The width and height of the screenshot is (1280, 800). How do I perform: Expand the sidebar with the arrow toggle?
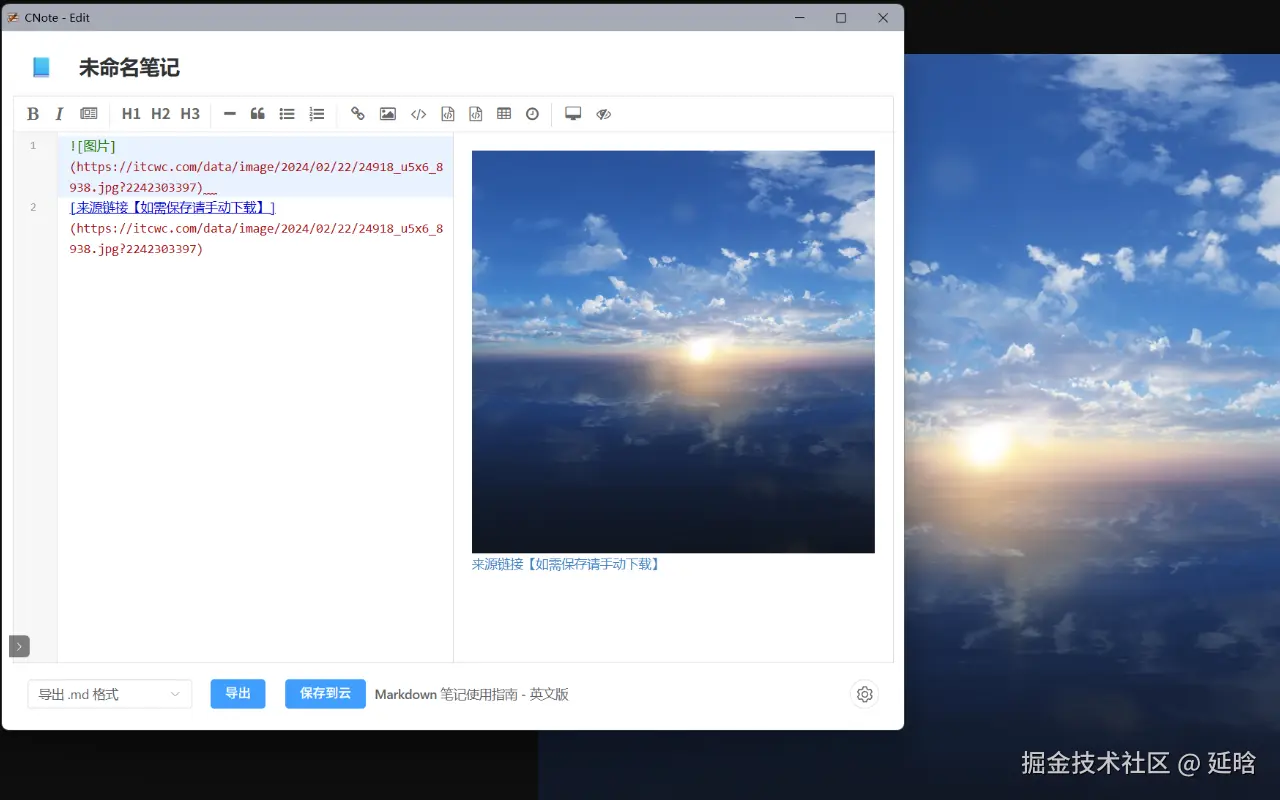pos(19,646)
